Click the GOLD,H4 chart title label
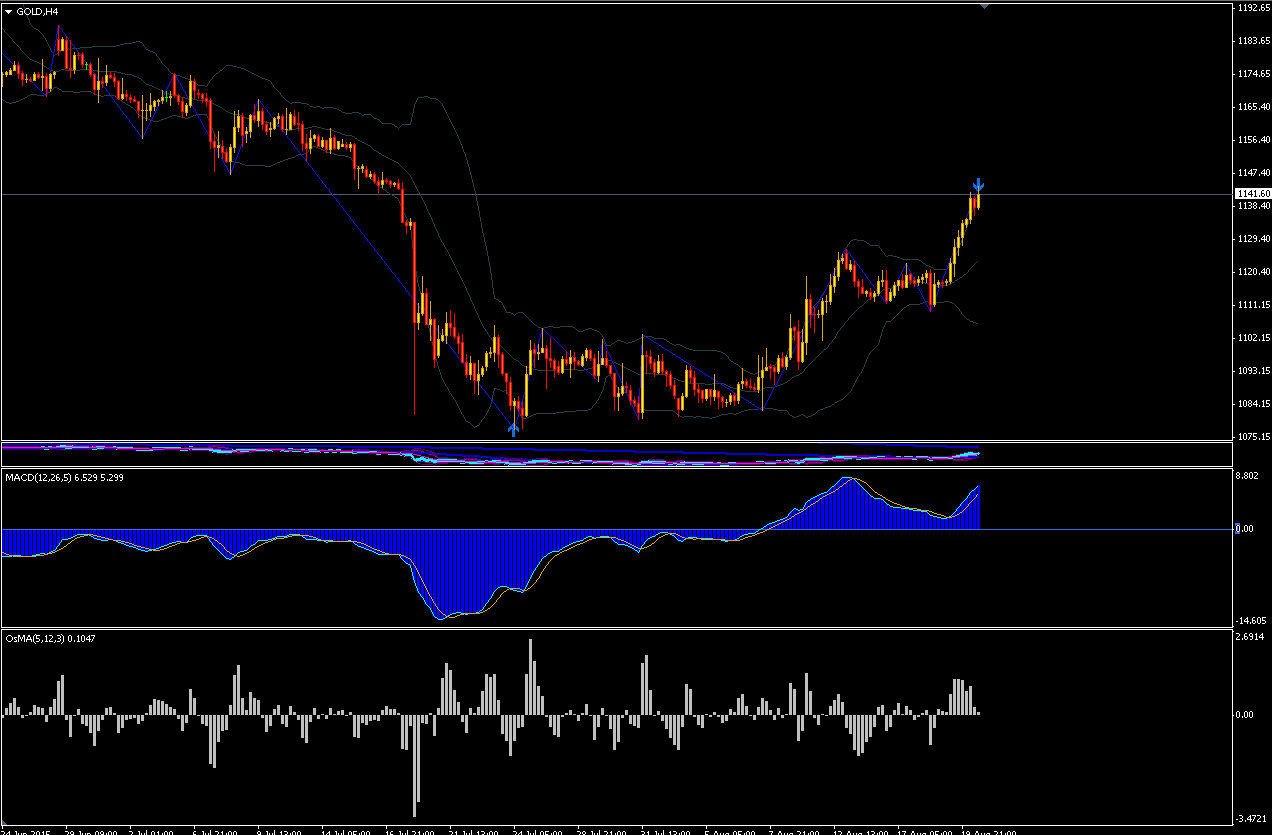This screenshot has width=1272, height=835. pos(37,12)
